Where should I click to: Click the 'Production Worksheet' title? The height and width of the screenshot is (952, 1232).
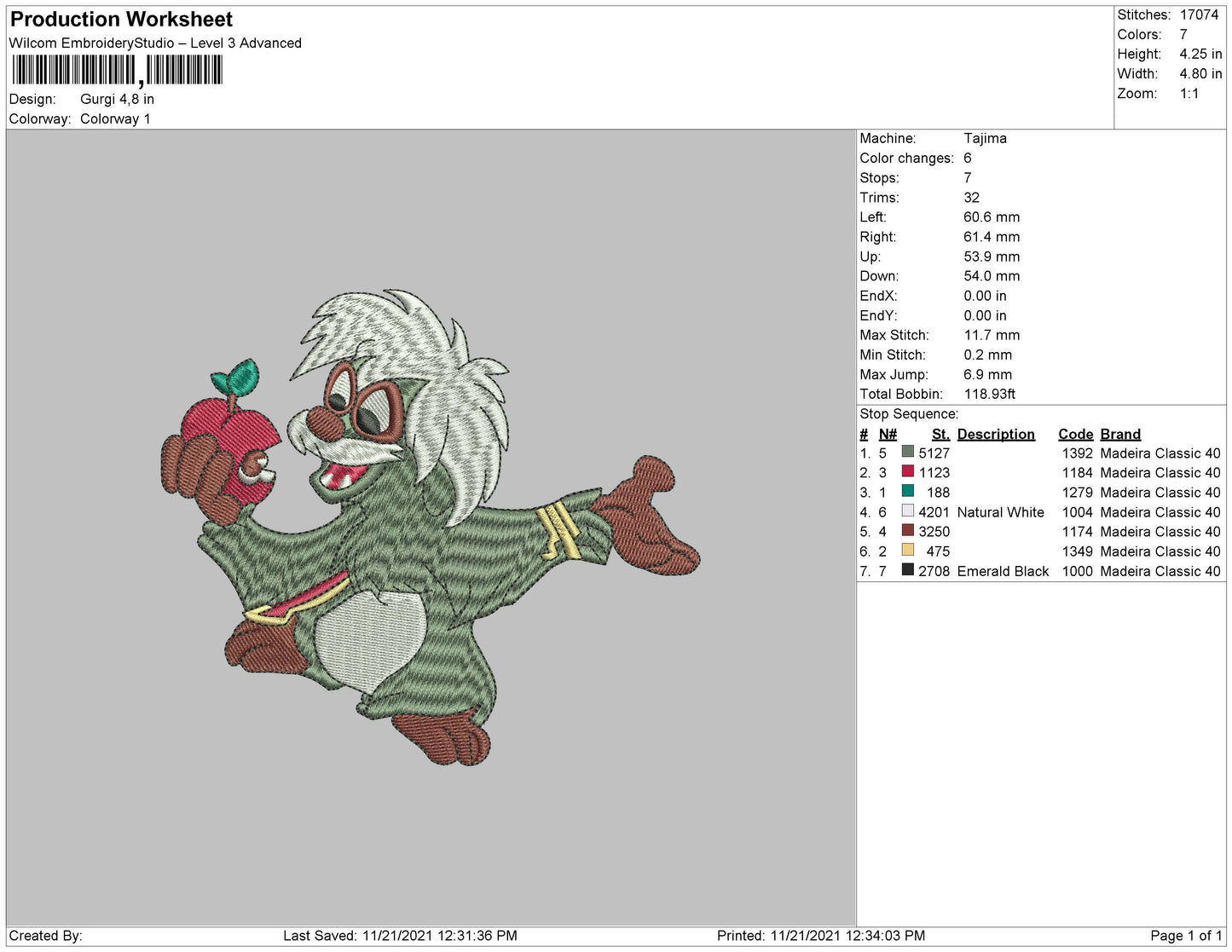(x=121, y=19)
